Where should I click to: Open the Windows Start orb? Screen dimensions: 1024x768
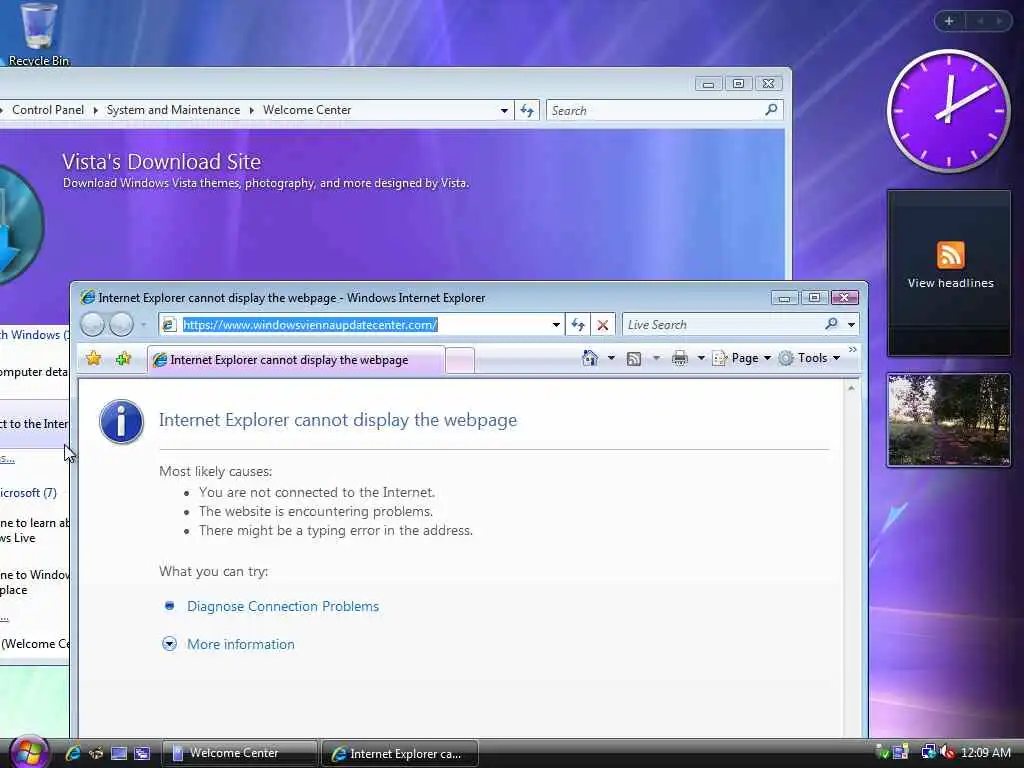[29, 752]
